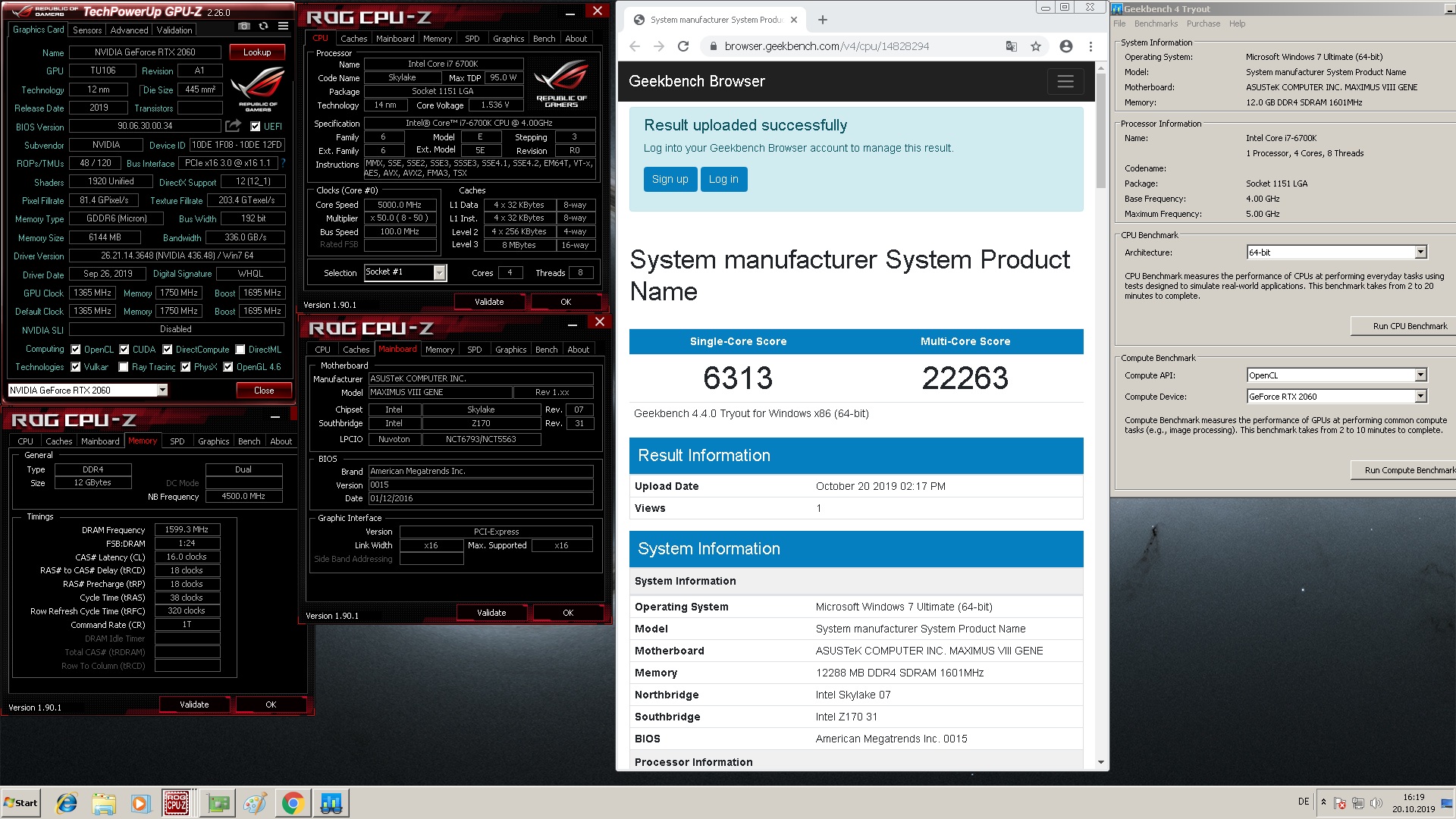
Task: Toggle the OpenCL checkbox in GPU-Z
Action: pyautogui.click(x=76, y=350)
